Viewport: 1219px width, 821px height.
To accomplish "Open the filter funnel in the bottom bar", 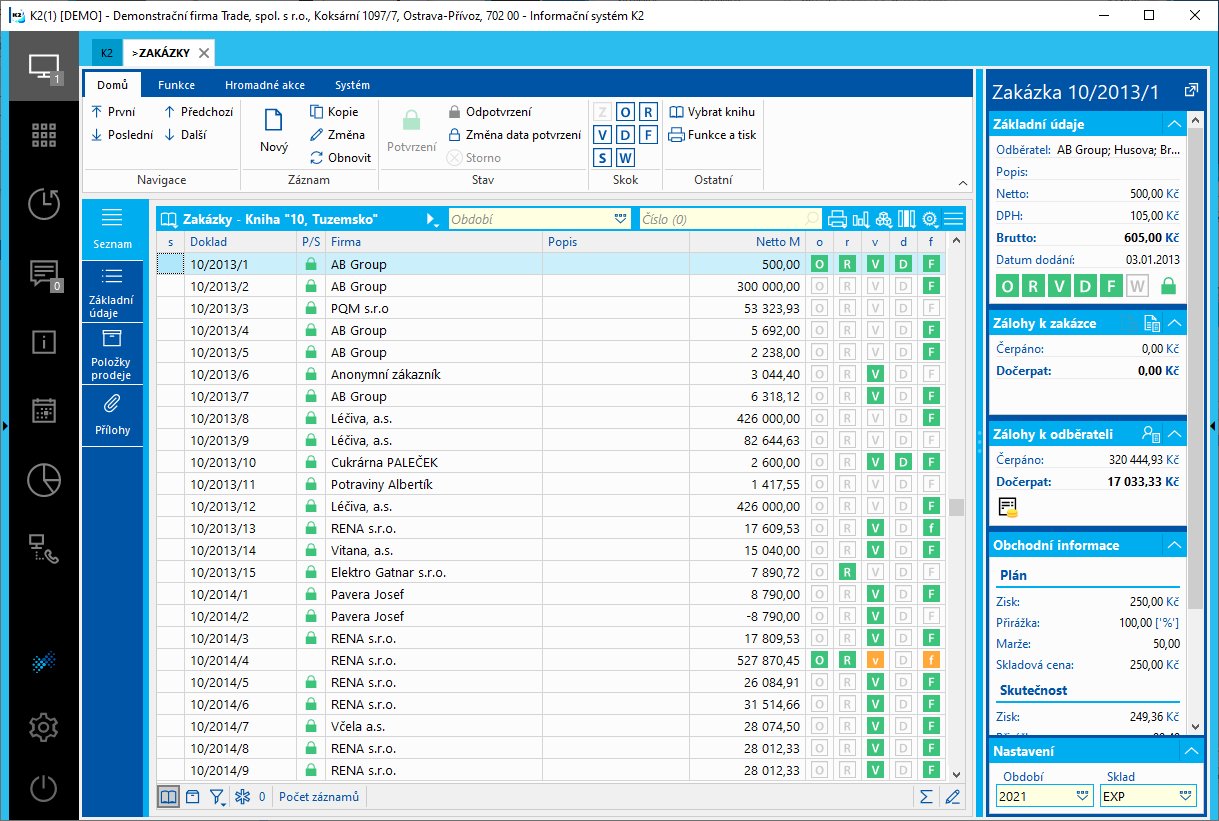I will point(217,797).
